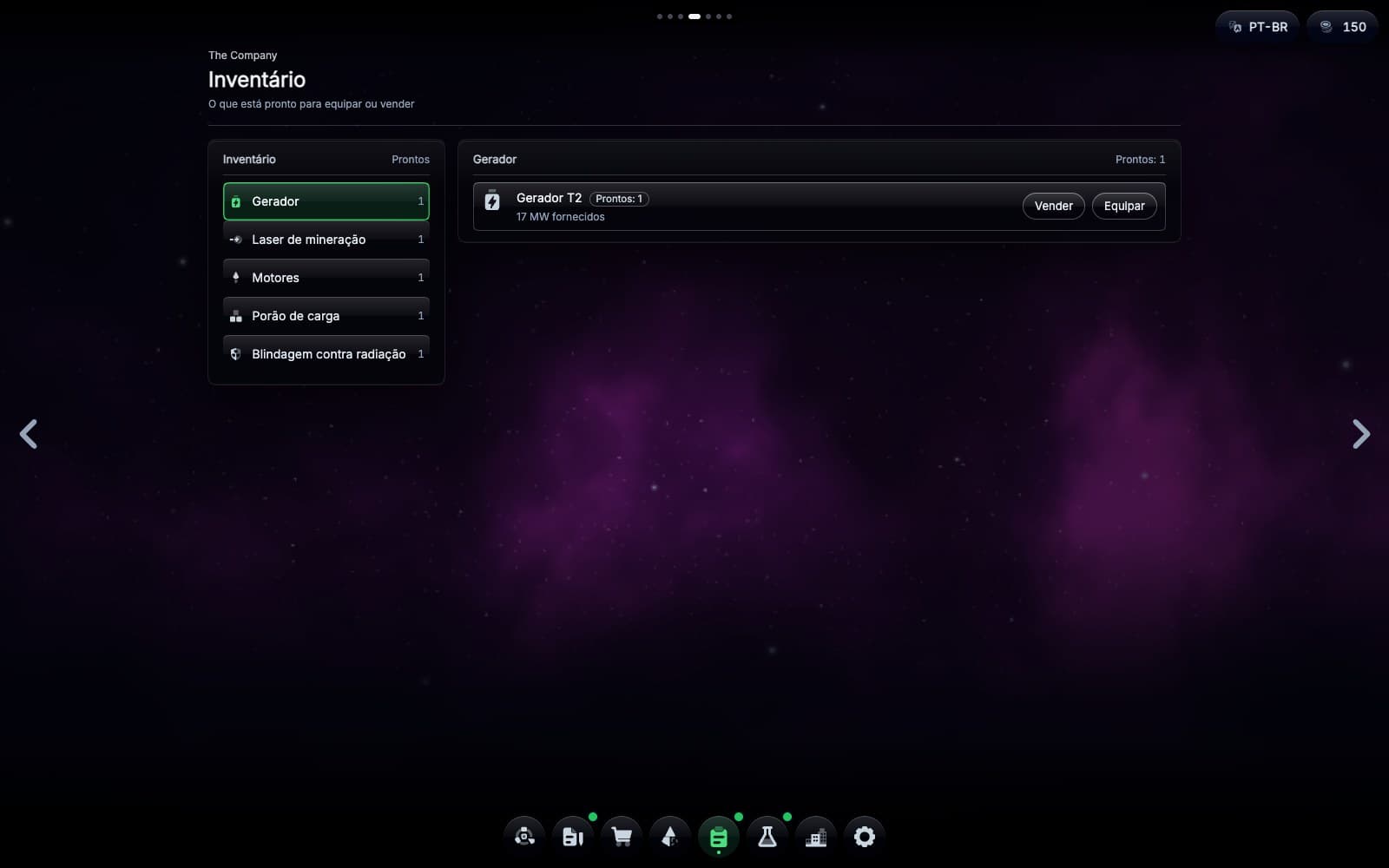Image resolution: width=1389 pixels, height=868 pixels.
Task: Go to previous screen with left chevron
Action: pos(29,434)
